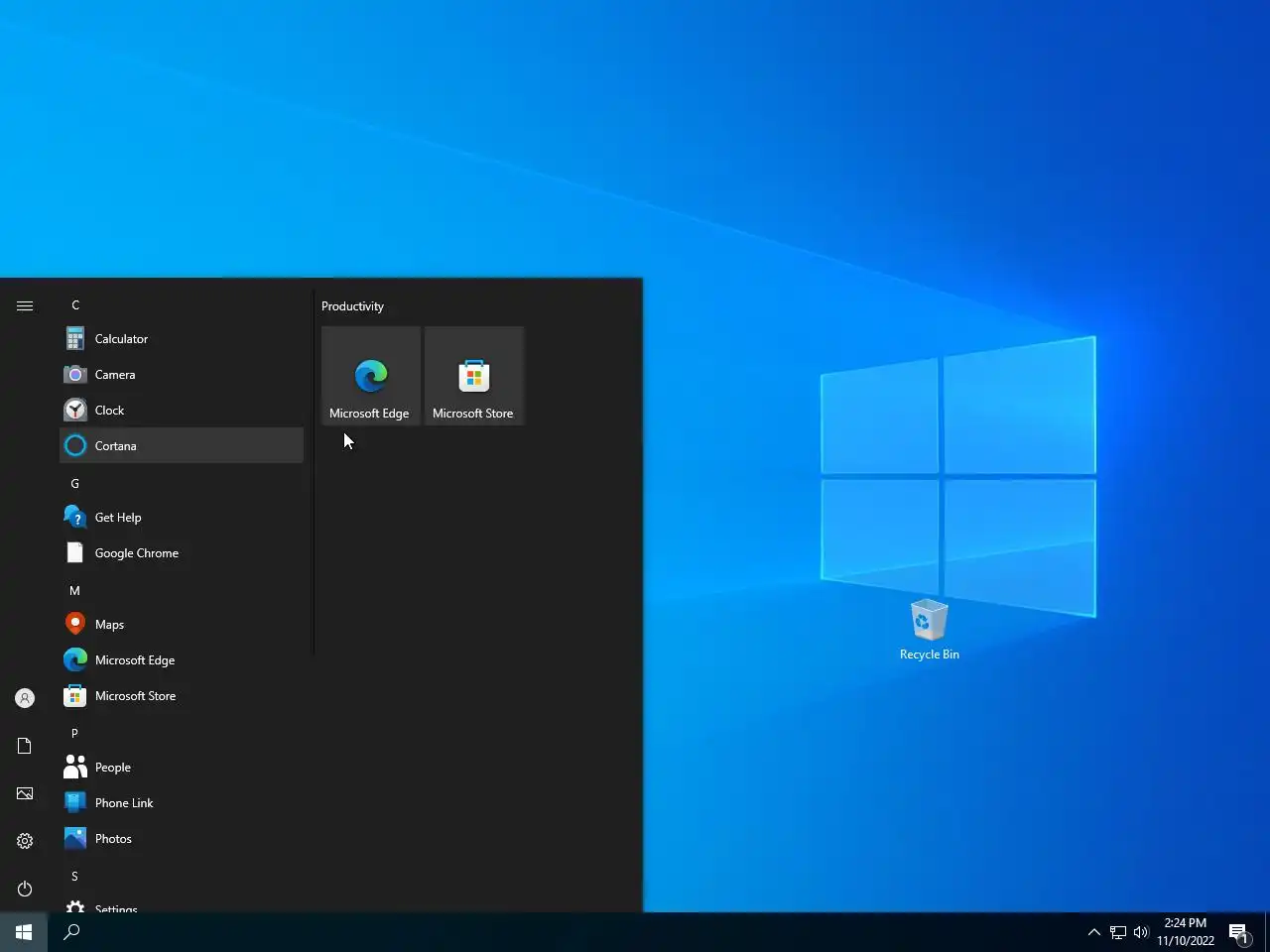Open the Pictures icon in the Start sidebar
Image resolution: width=1270 pixels, height=952 pixels.
[x=25, y=793]
